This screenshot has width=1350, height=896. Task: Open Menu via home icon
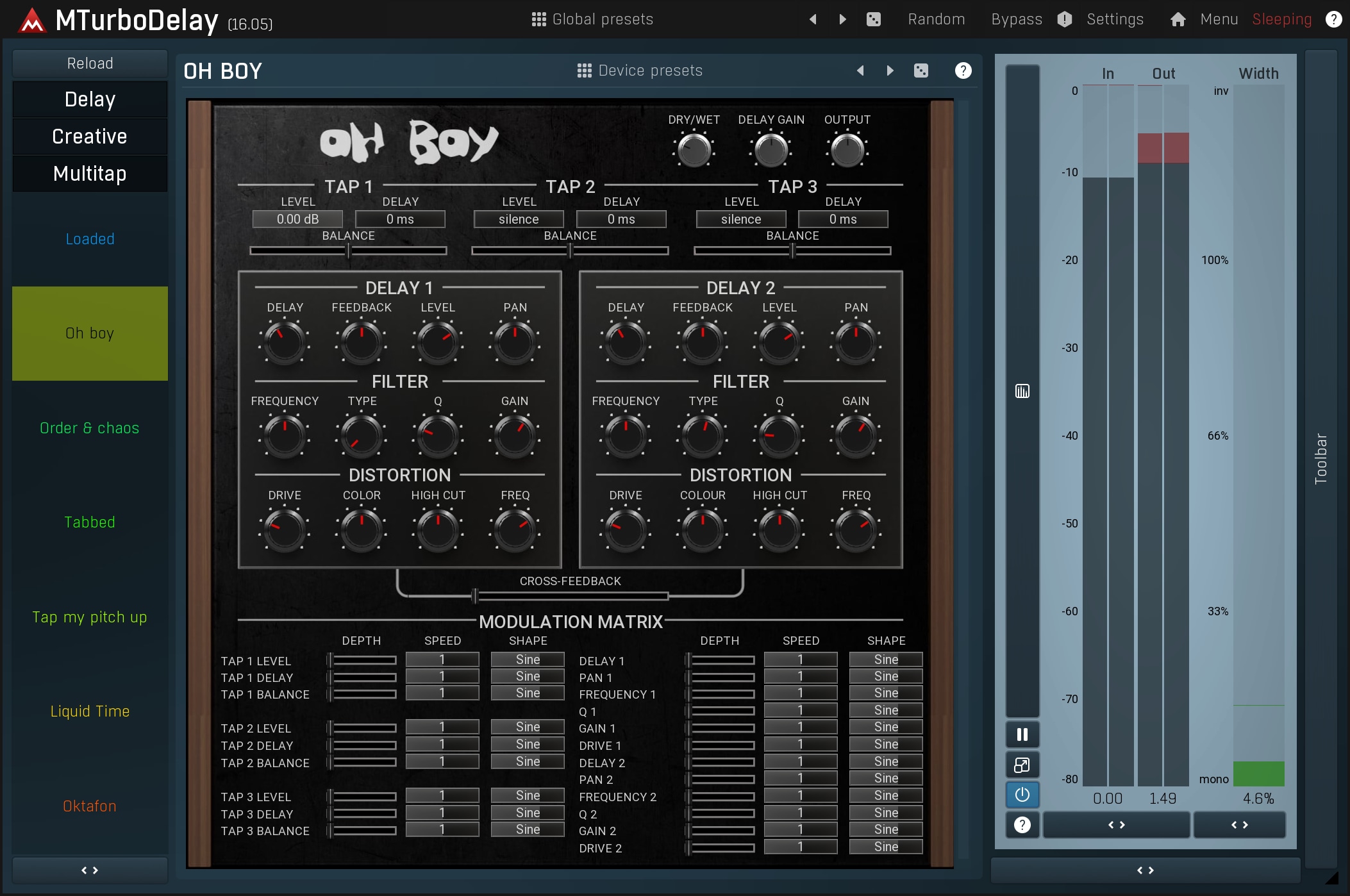pos(1178,19)
